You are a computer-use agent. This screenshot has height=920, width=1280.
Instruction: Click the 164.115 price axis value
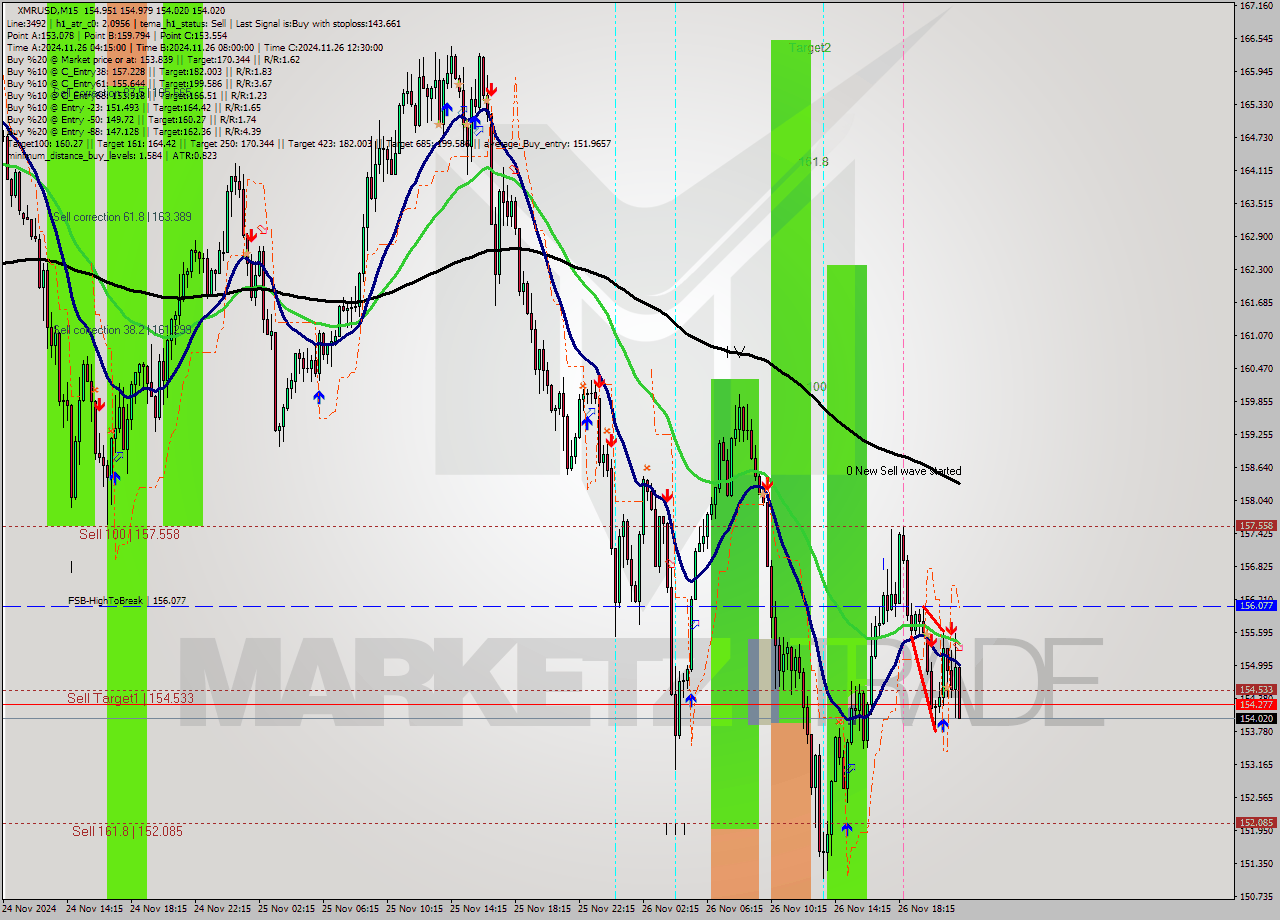pyautogui.click(x=1256, y=171)
